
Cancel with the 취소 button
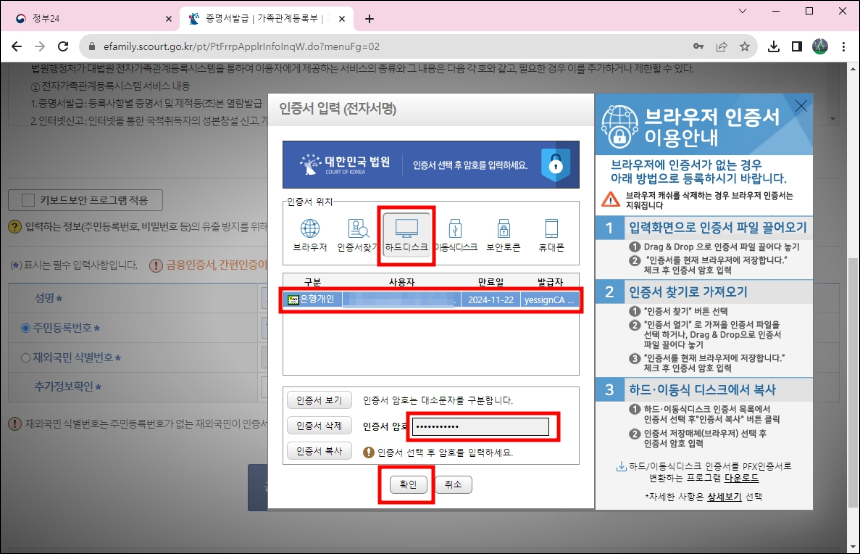click(x=453, y=484)
